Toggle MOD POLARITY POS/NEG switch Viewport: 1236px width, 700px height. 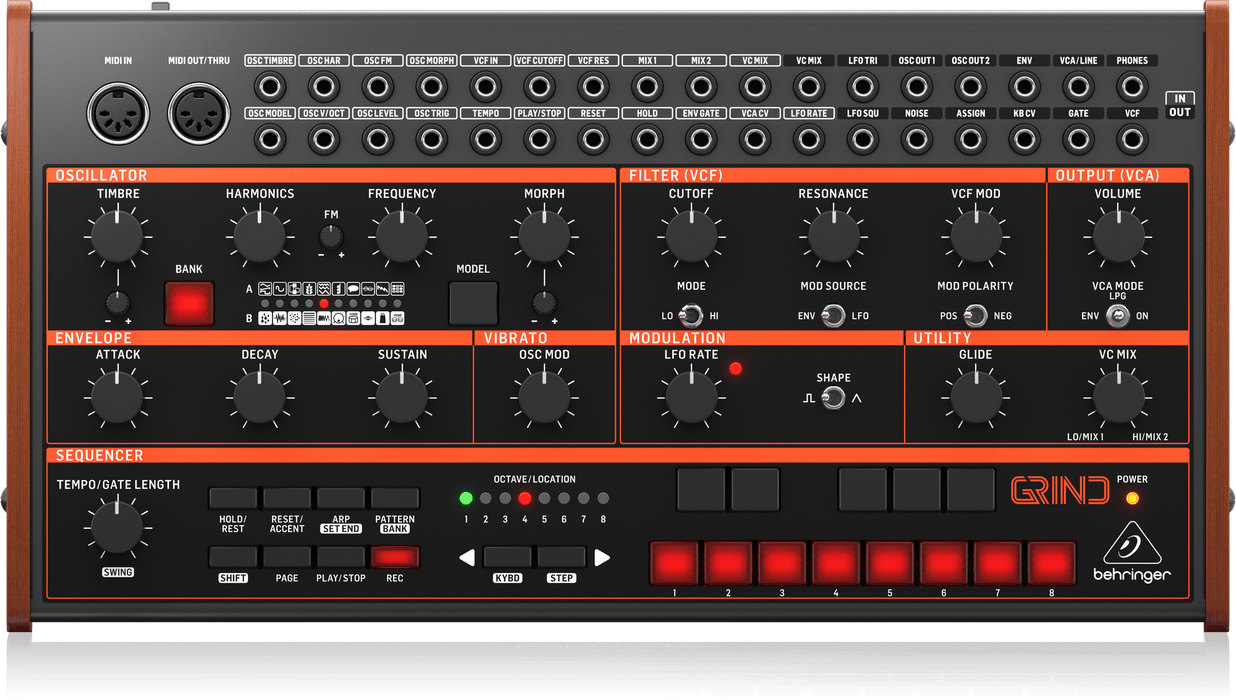(x=975, y=316)
